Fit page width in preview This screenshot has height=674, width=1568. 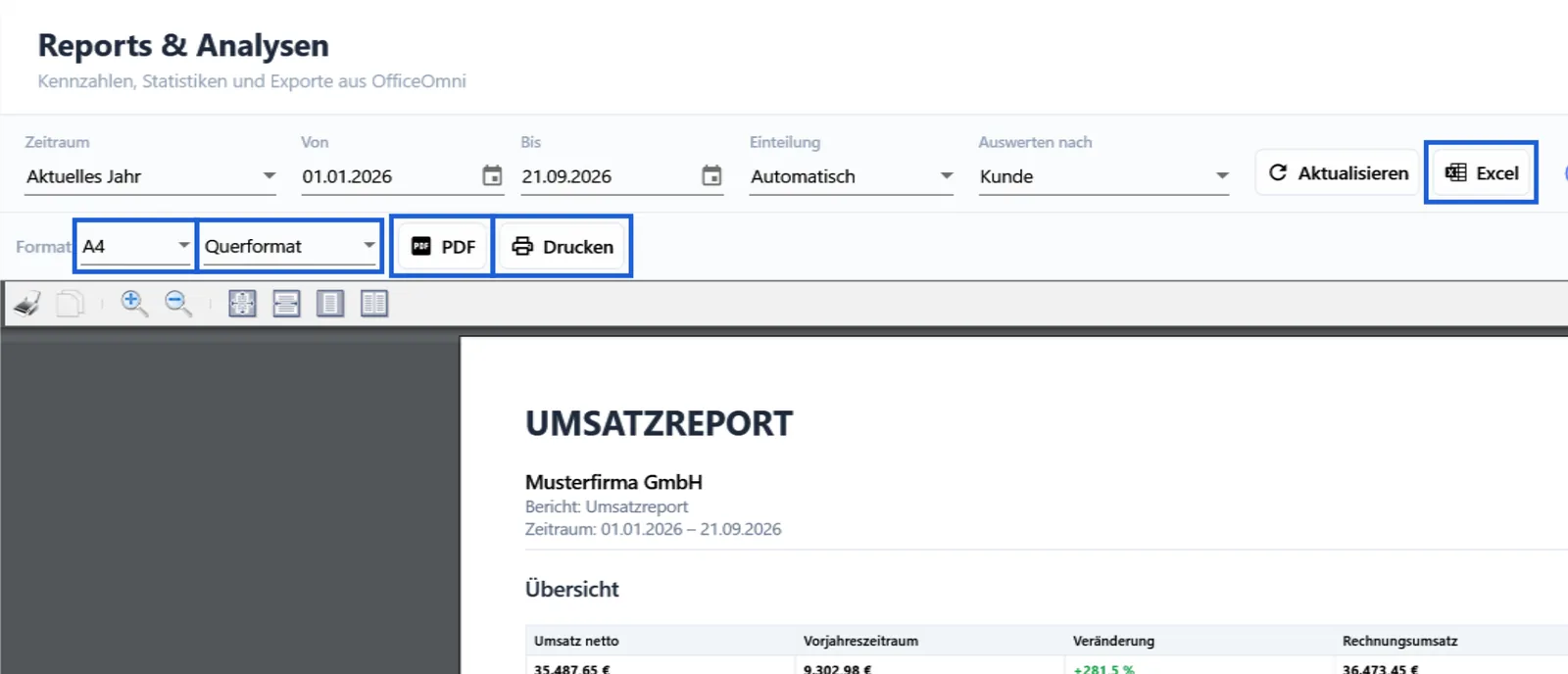[x=286, y=305]
